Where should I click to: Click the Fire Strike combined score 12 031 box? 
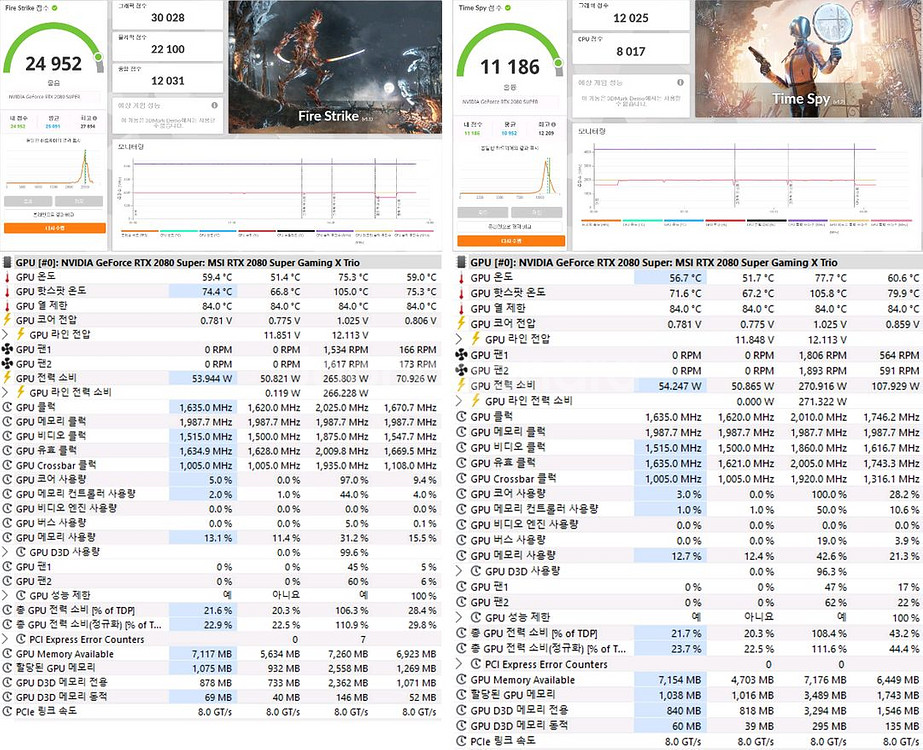coord(167,78)
